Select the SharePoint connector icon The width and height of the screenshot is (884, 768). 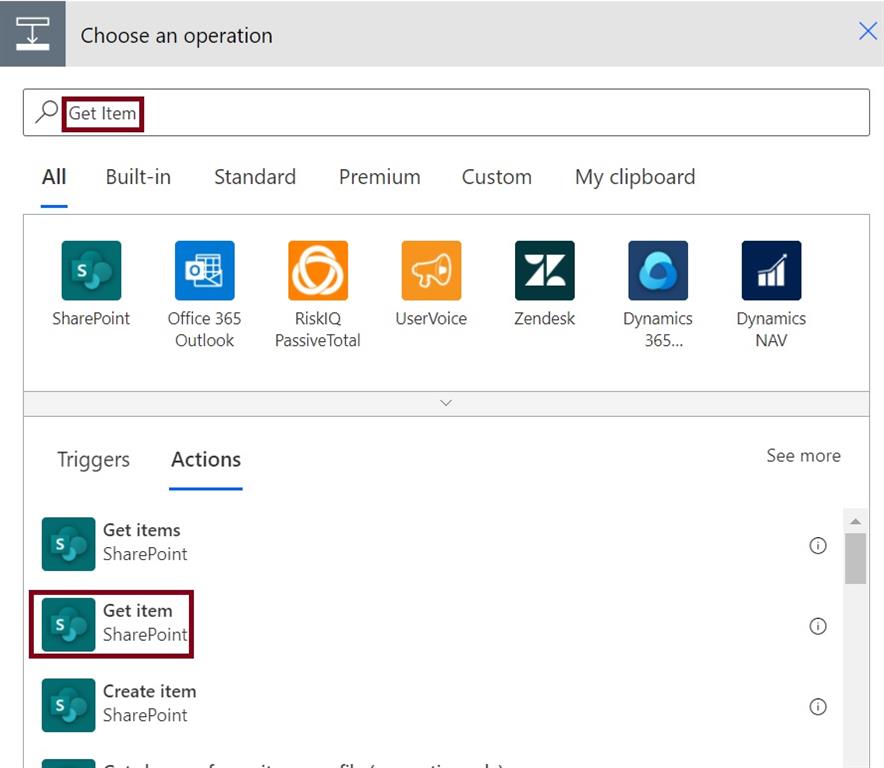click(x=91, y=271)
